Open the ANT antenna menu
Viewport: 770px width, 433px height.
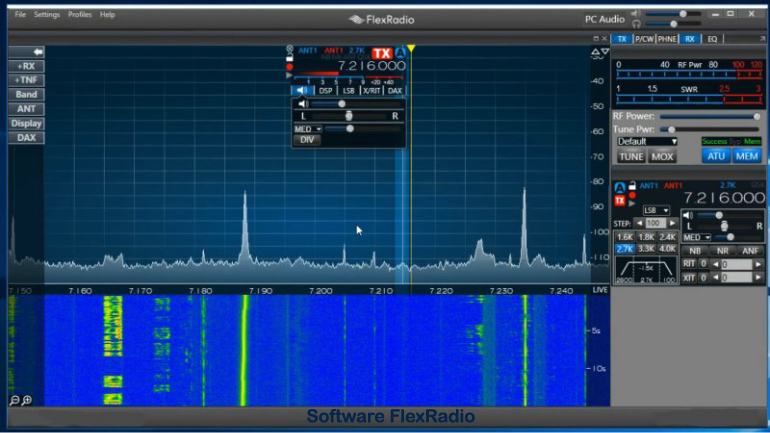click(x=26, y=109)
